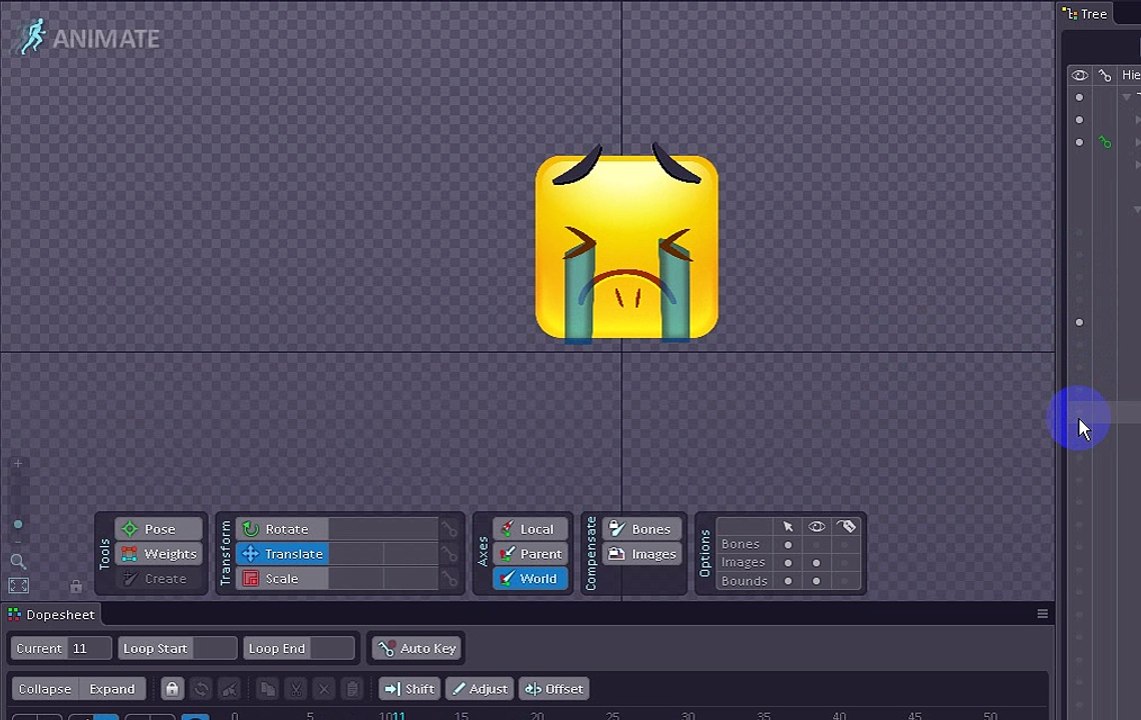This screenshot has height=720, width=1141.
Task: Turn on Bones compensation
Action: coord(641,529)
